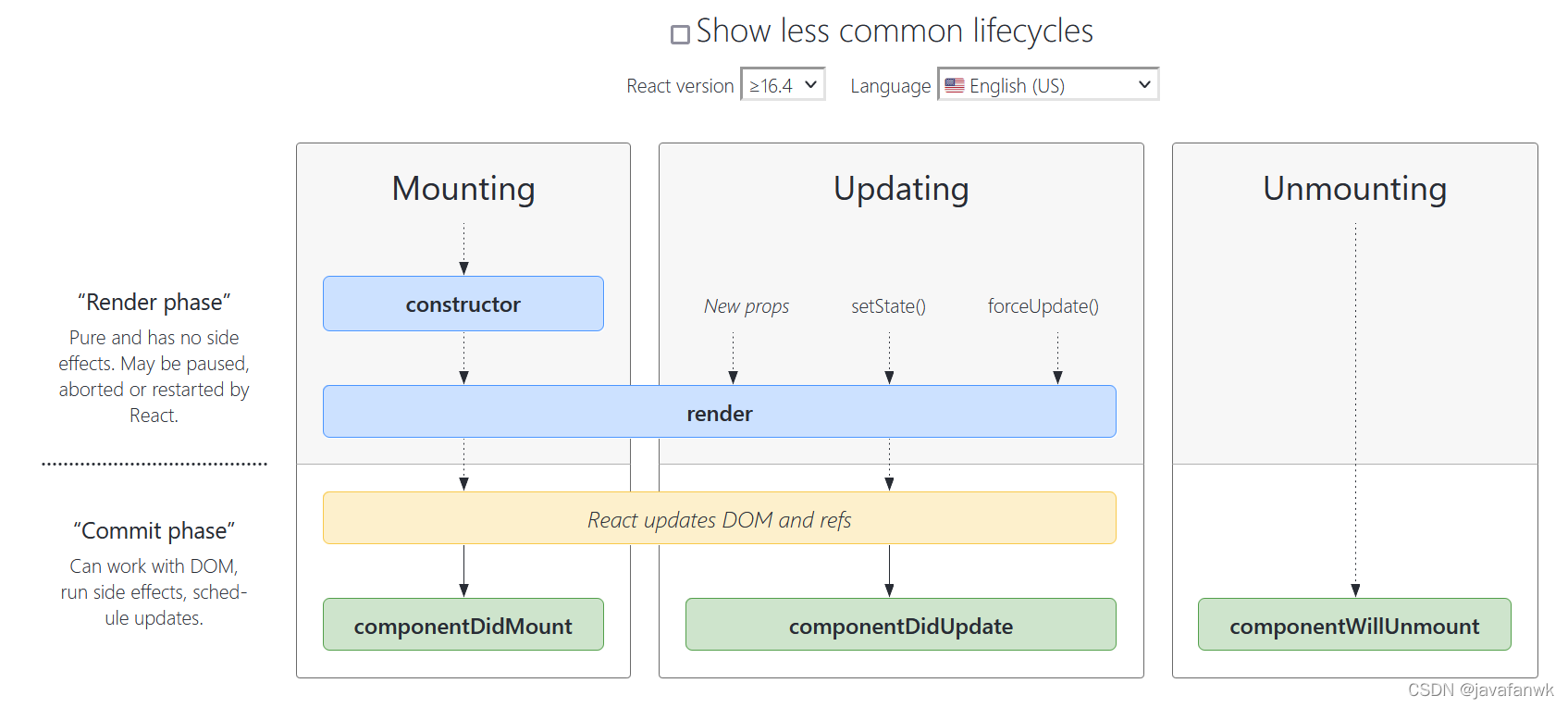The image size is (1568, 708).
Task: Open the constructor lifecycle method documentation
Action: coord(463,304)
